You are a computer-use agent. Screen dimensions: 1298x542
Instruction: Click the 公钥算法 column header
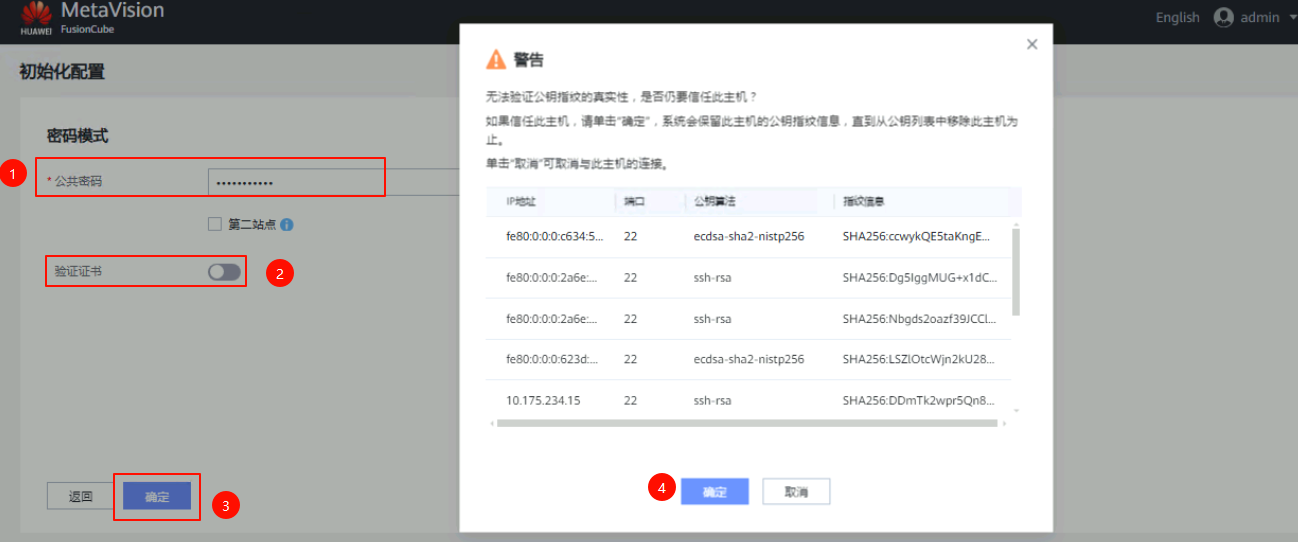[x=714, y=201]
